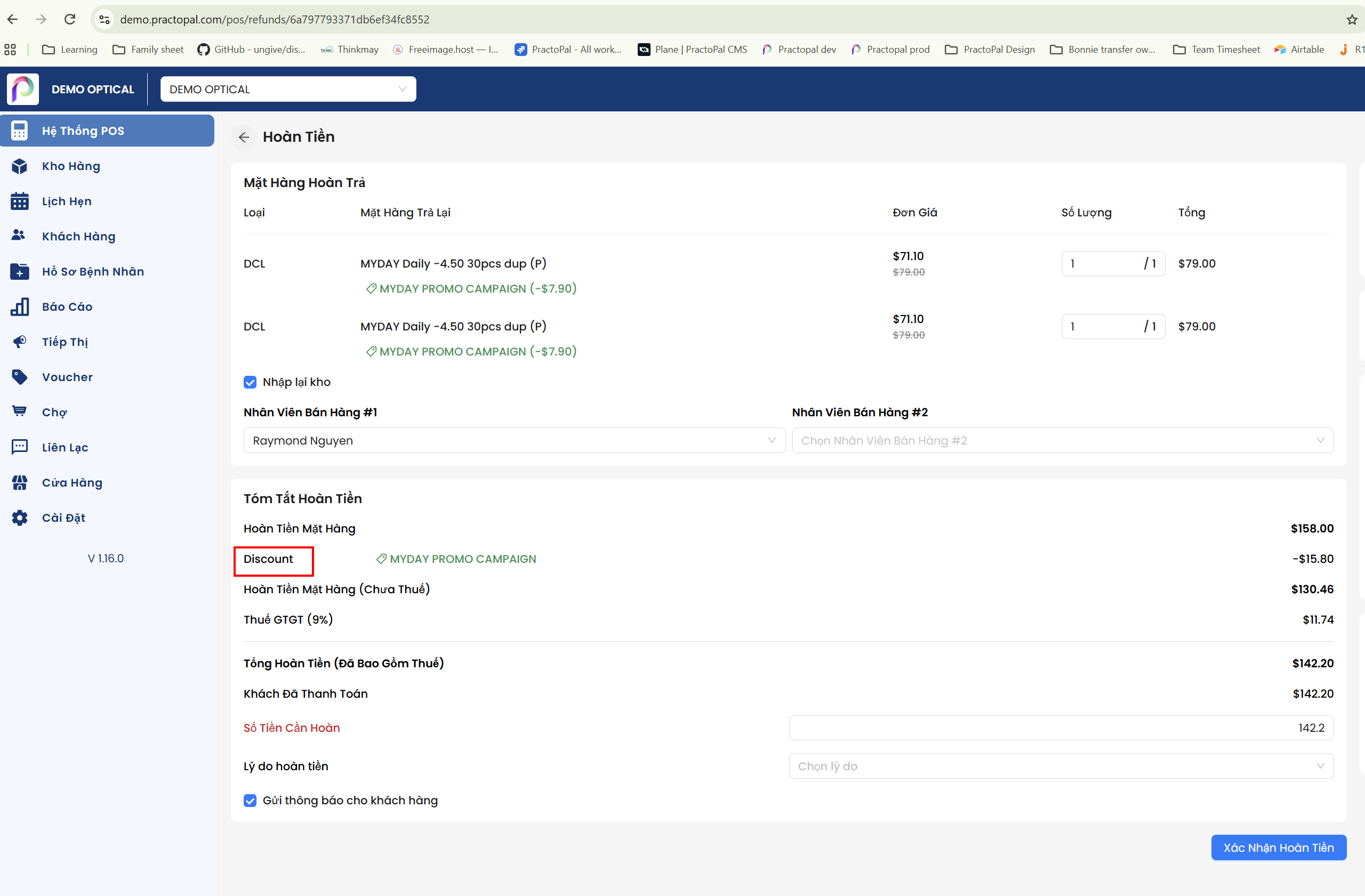This screenshot has height=896, width=1365.
Task: Open the Practopal prod bookmark
Action: (890, 49)
